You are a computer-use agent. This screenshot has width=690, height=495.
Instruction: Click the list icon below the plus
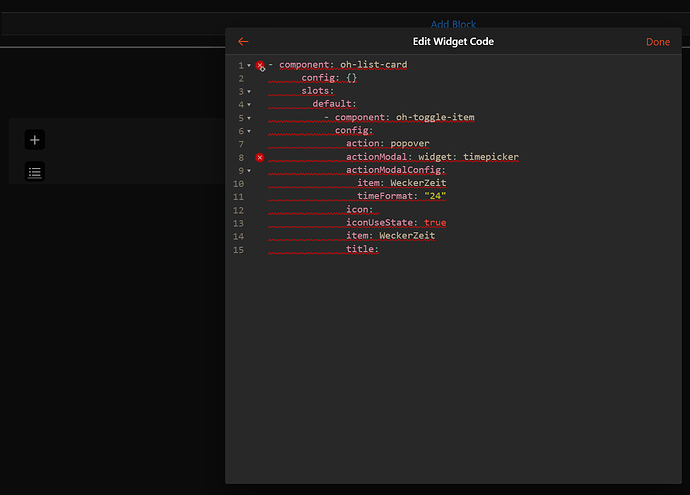click(35, 172)
